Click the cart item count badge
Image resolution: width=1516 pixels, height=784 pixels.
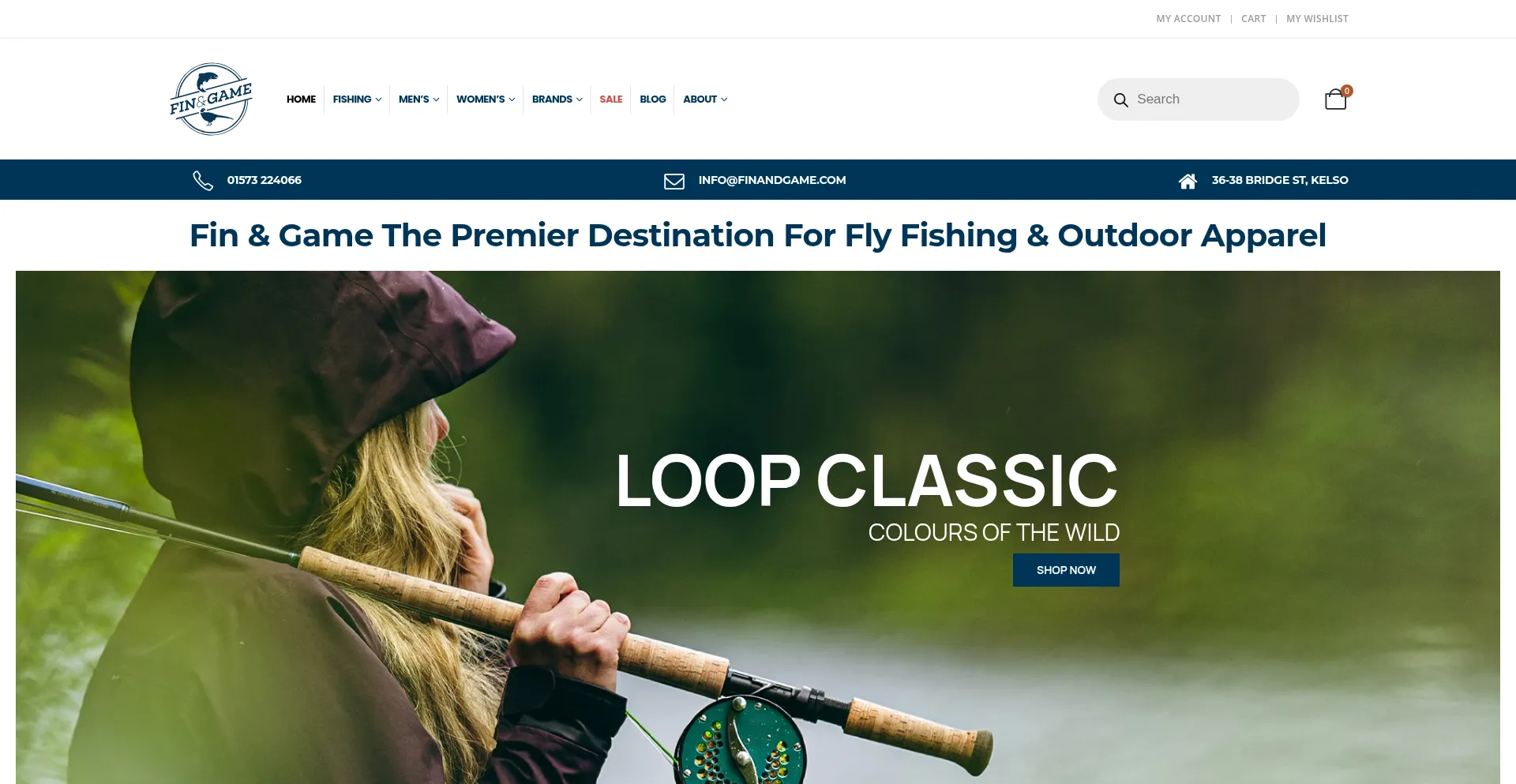click(1347, 91)
